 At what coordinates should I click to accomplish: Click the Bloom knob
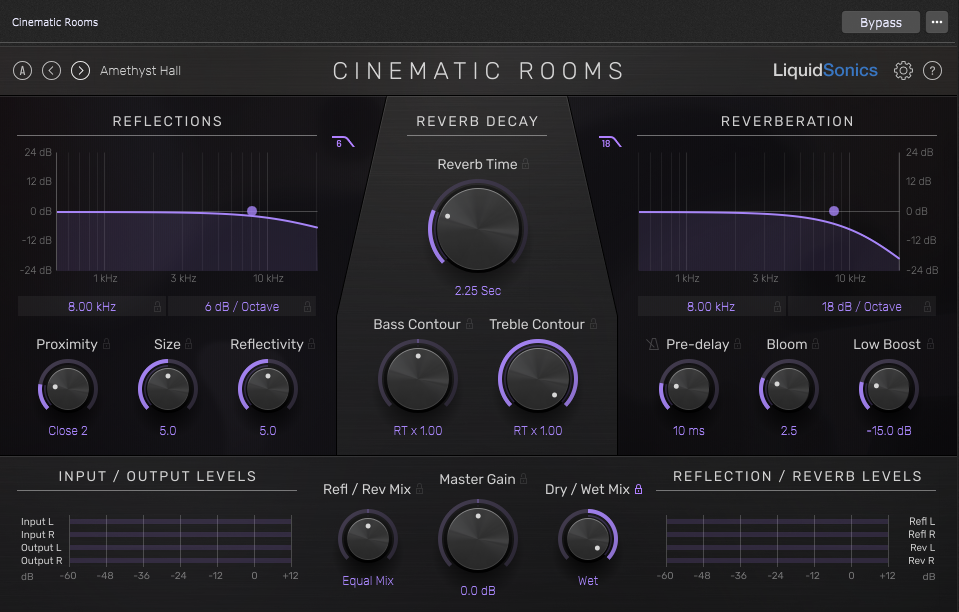tap(788, 389)
